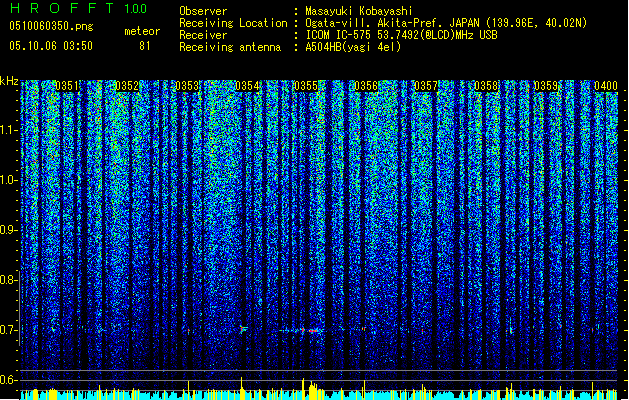Click the 0359 time marker
The image size is (629, 400).
(546, 86)
